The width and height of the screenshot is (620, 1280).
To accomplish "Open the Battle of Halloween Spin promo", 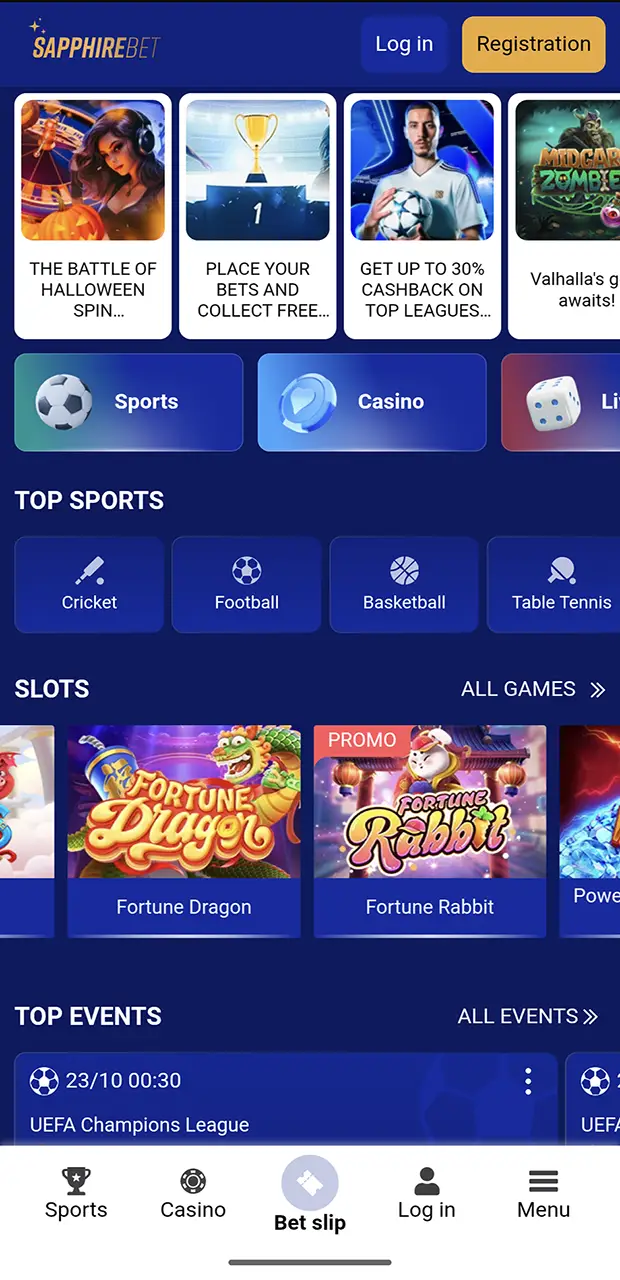I will 93,216.
